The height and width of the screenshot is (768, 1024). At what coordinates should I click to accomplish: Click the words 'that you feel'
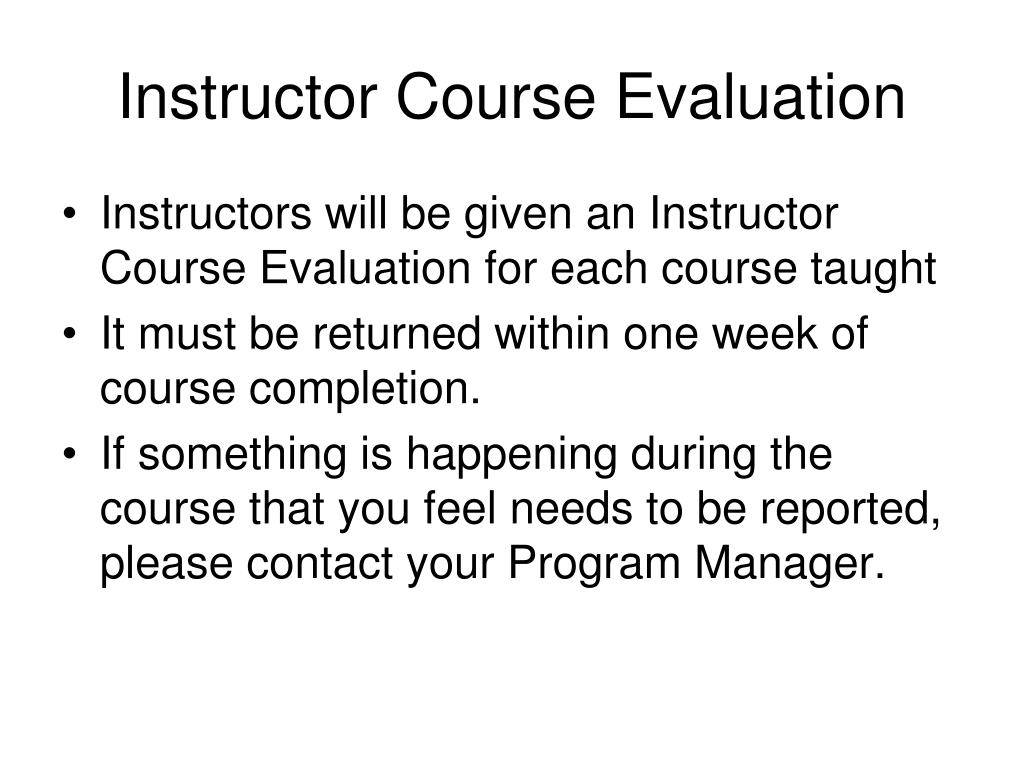(x=373, y=510)
